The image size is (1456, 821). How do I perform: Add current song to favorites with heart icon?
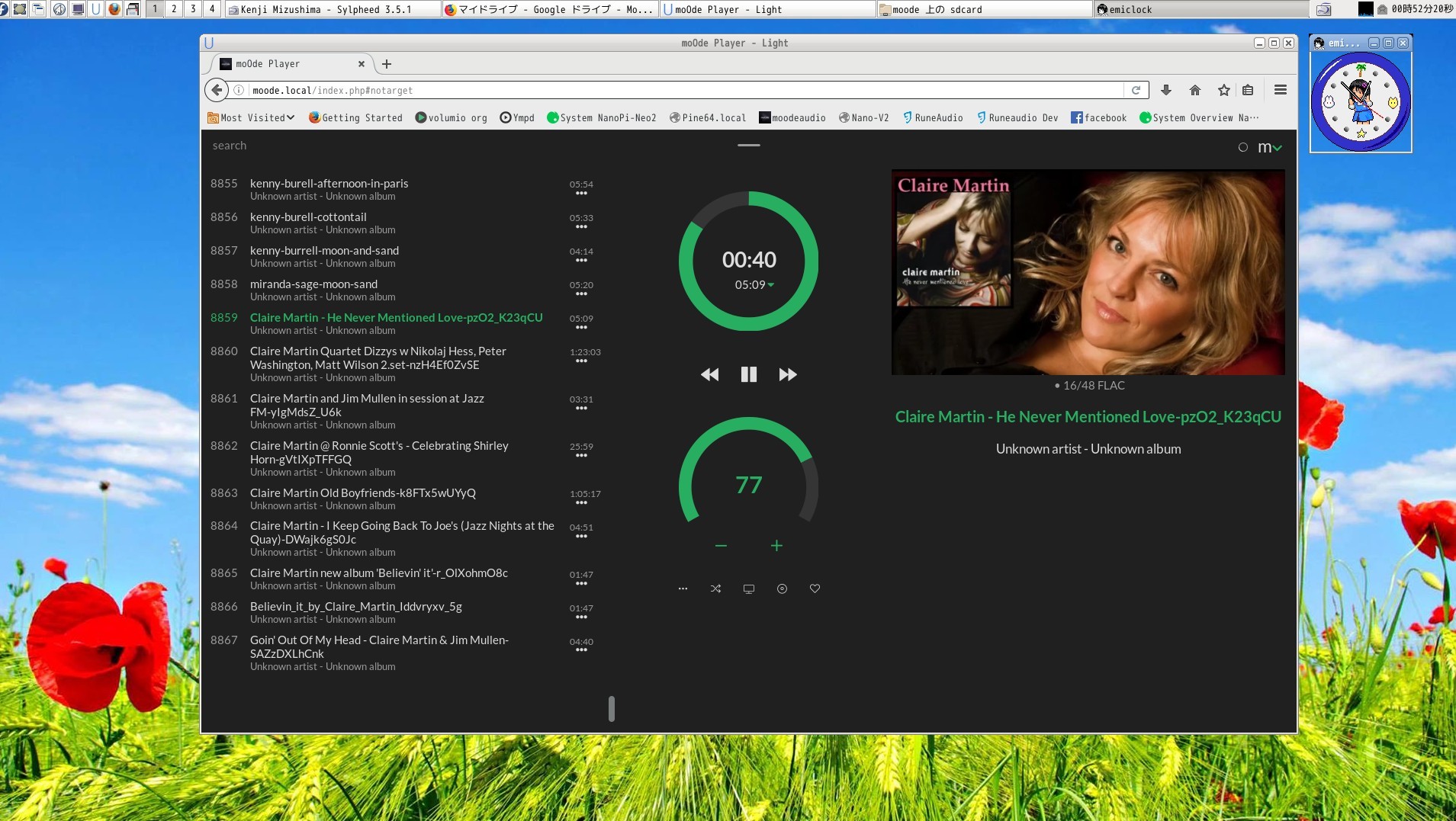(815, 588)
